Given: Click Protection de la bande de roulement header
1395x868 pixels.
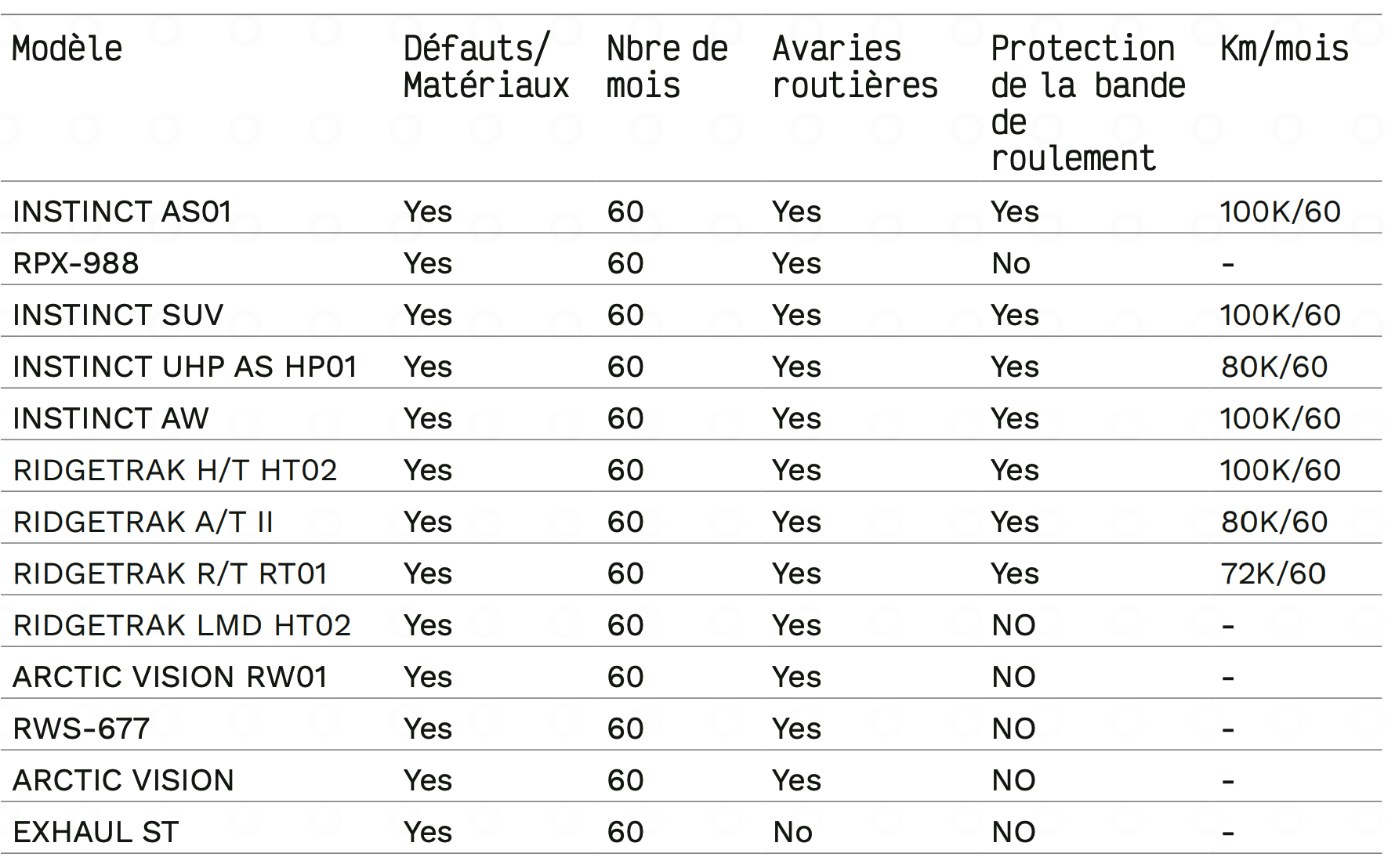Looking at the screenshot, I should (1088, 103).
